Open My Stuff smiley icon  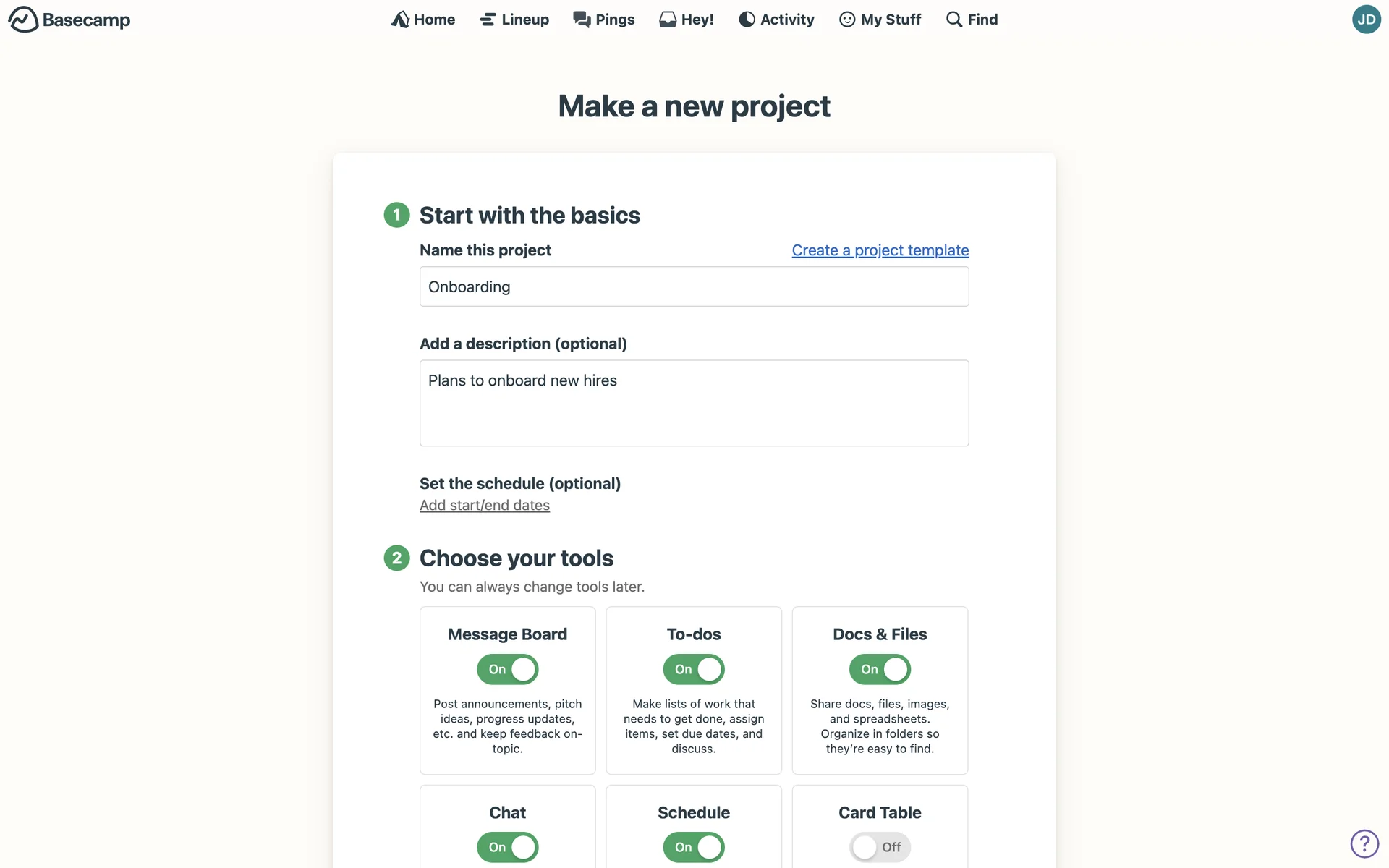click(x=846, y=20)
